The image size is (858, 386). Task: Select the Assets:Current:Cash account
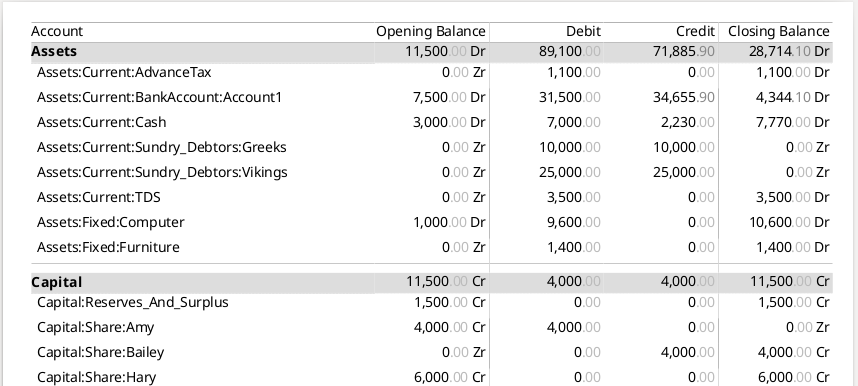point(432,122)
